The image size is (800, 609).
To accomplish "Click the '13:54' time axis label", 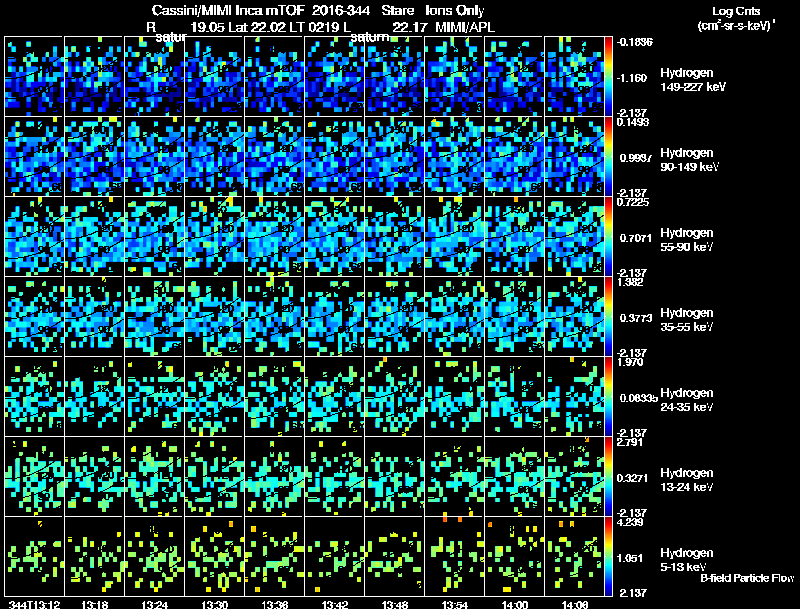I will pos(455,604).
